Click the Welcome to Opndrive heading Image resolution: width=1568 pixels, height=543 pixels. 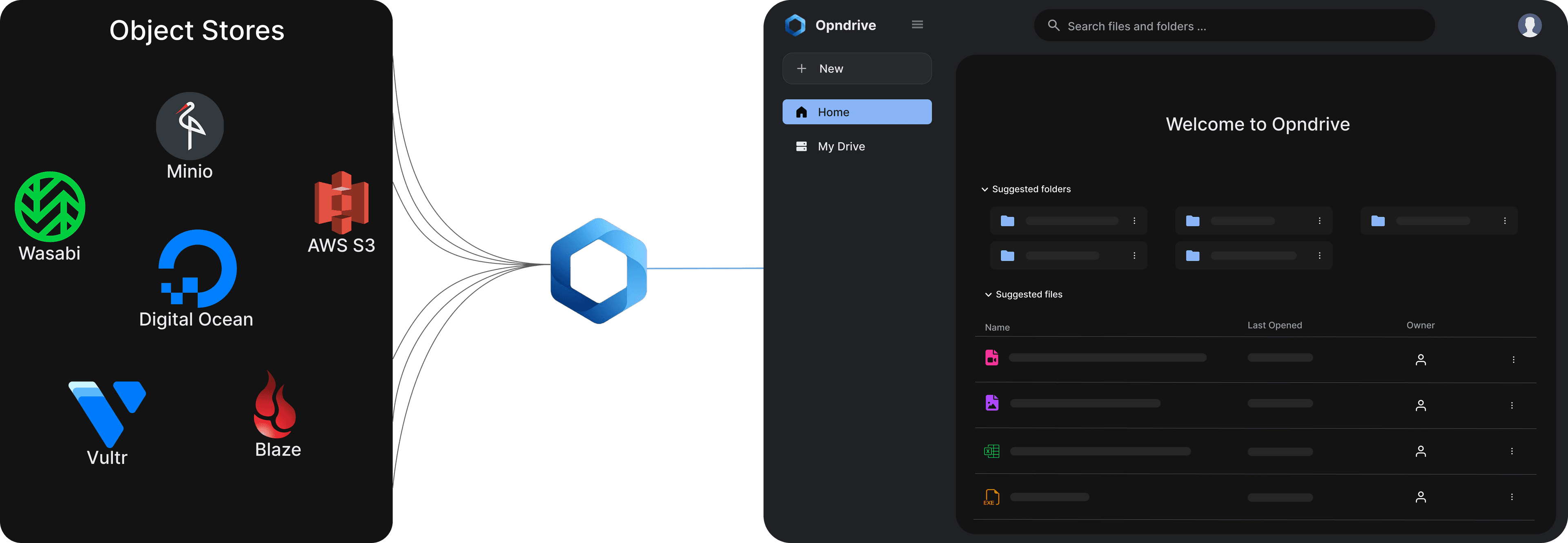[x=1258, y=124]
